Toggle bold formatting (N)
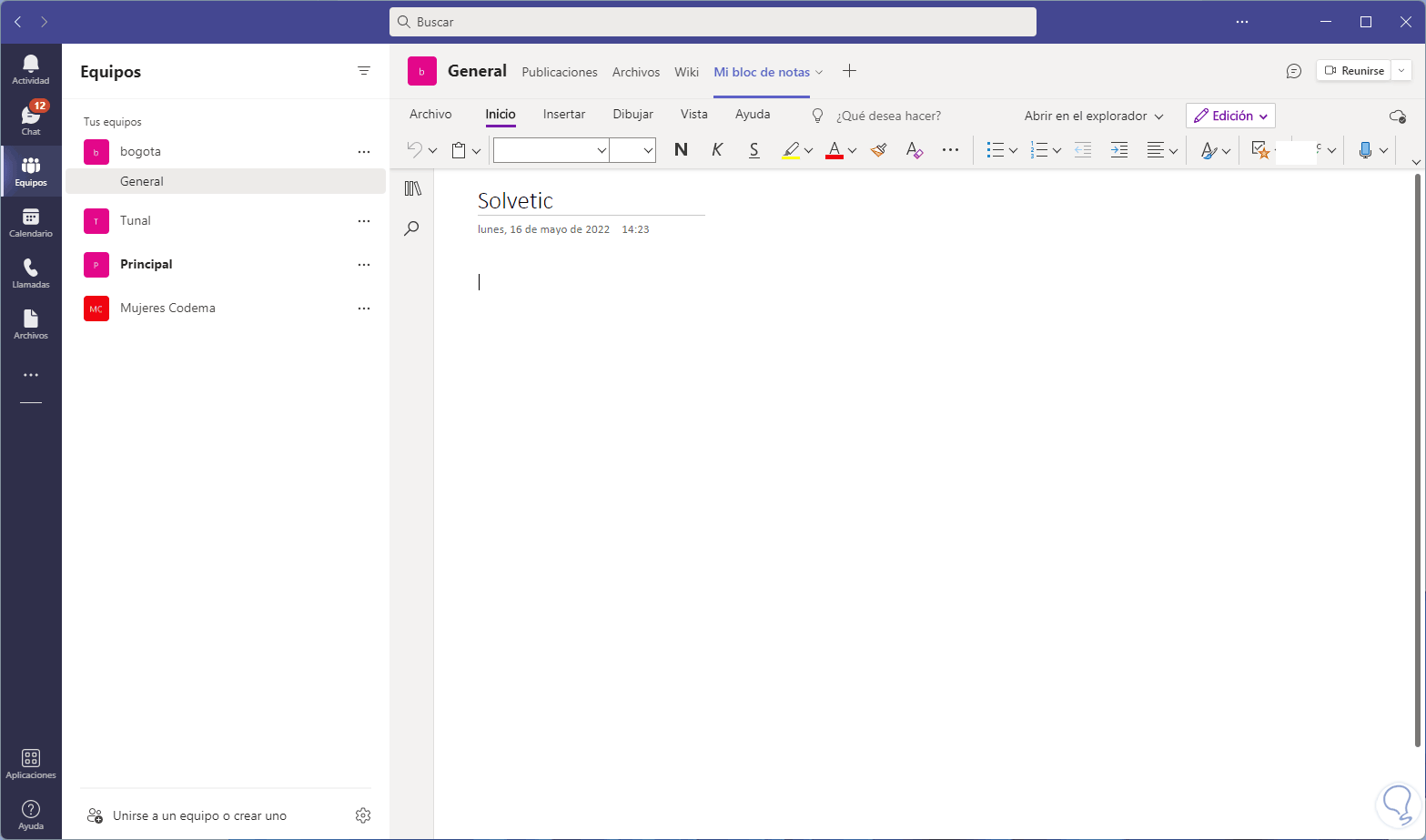Viewport: 1426px width, 840px height. click(x=681, y=150)
